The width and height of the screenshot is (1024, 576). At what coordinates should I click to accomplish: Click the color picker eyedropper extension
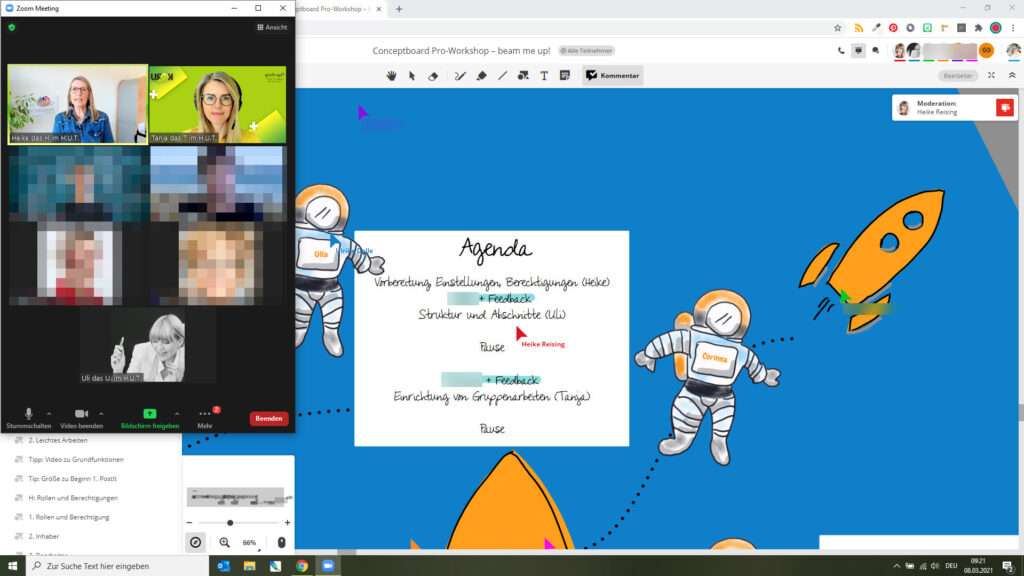(876, 28)
